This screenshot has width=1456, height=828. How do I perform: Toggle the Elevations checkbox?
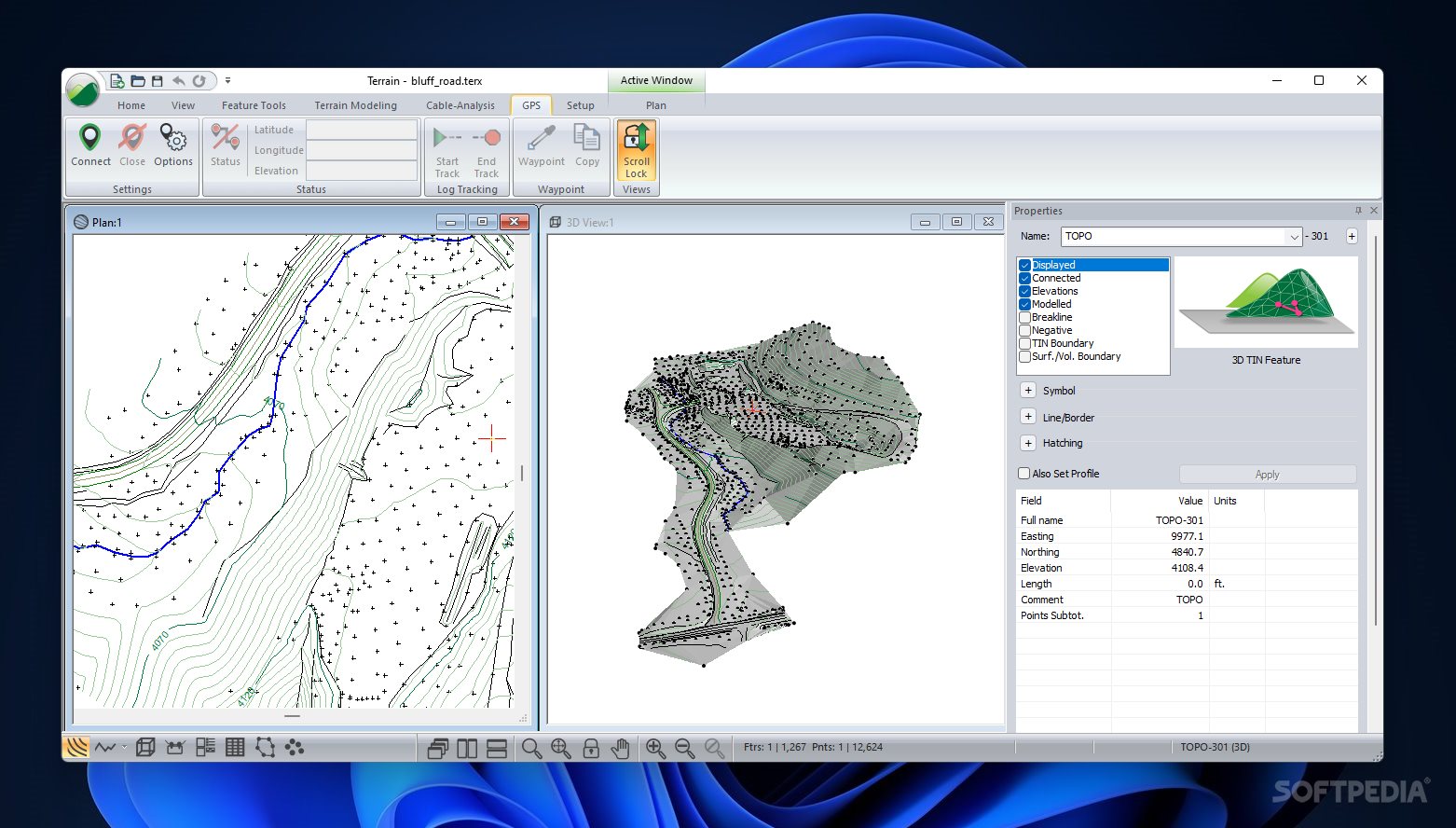pos(1024,291)
